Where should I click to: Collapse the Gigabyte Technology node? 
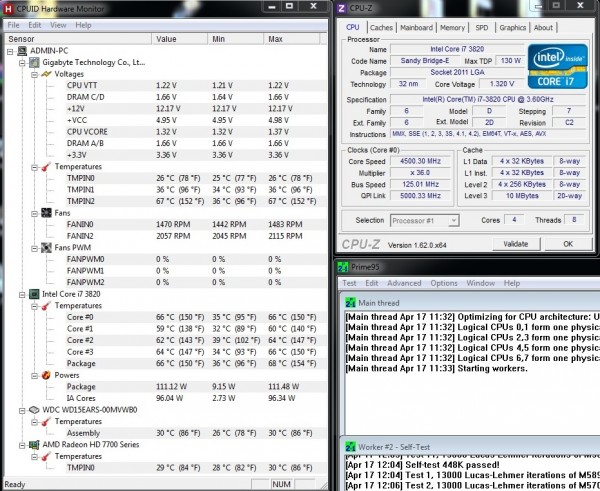[22, 63]
